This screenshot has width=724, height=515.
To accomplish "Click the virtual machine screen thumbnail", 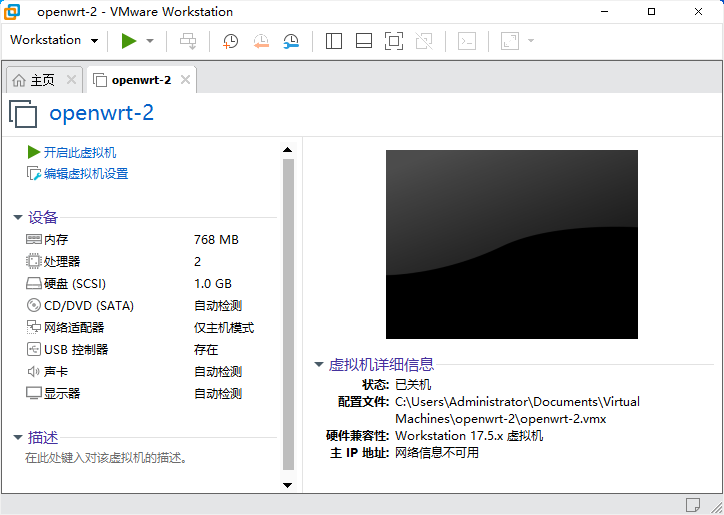I will [x=512, y=244].
